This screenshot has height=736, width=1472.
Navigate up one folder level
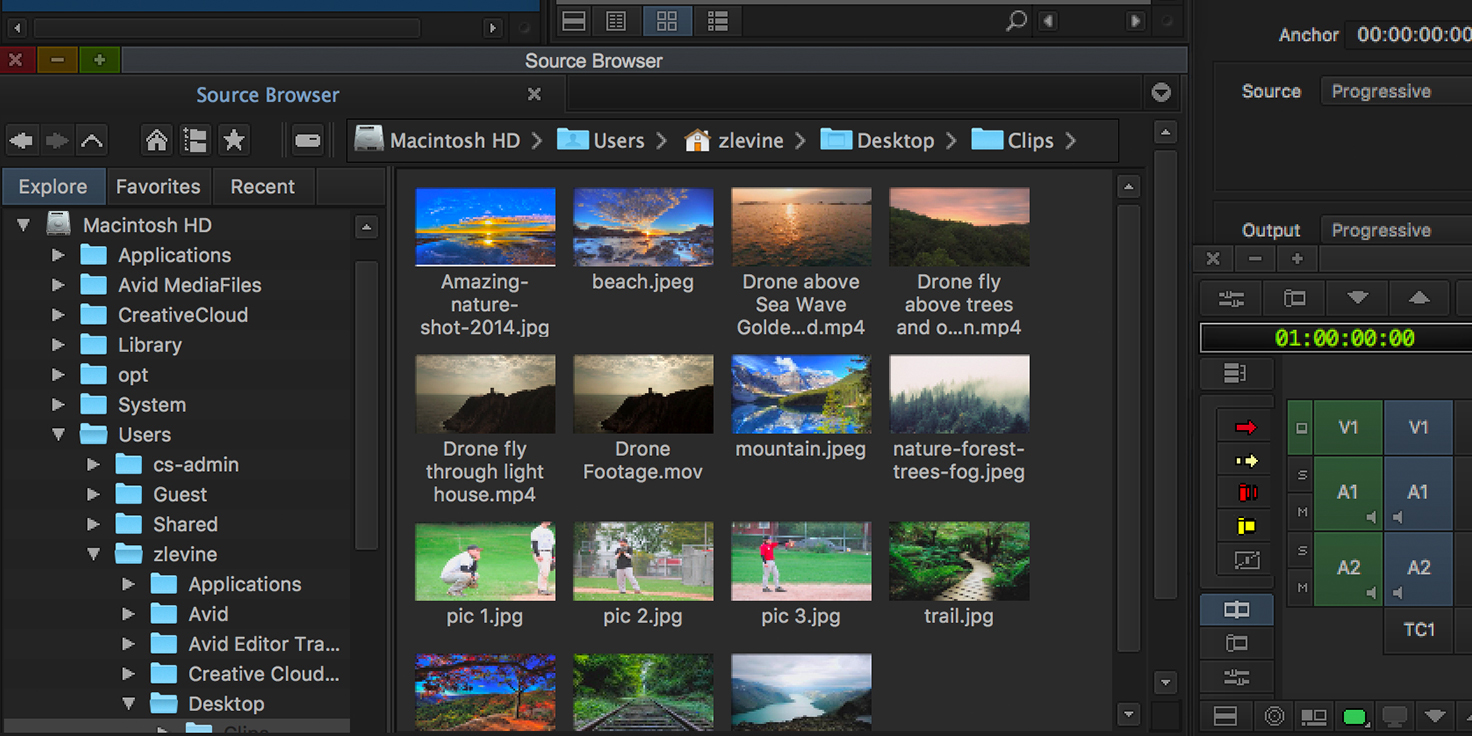coord(92,141)
